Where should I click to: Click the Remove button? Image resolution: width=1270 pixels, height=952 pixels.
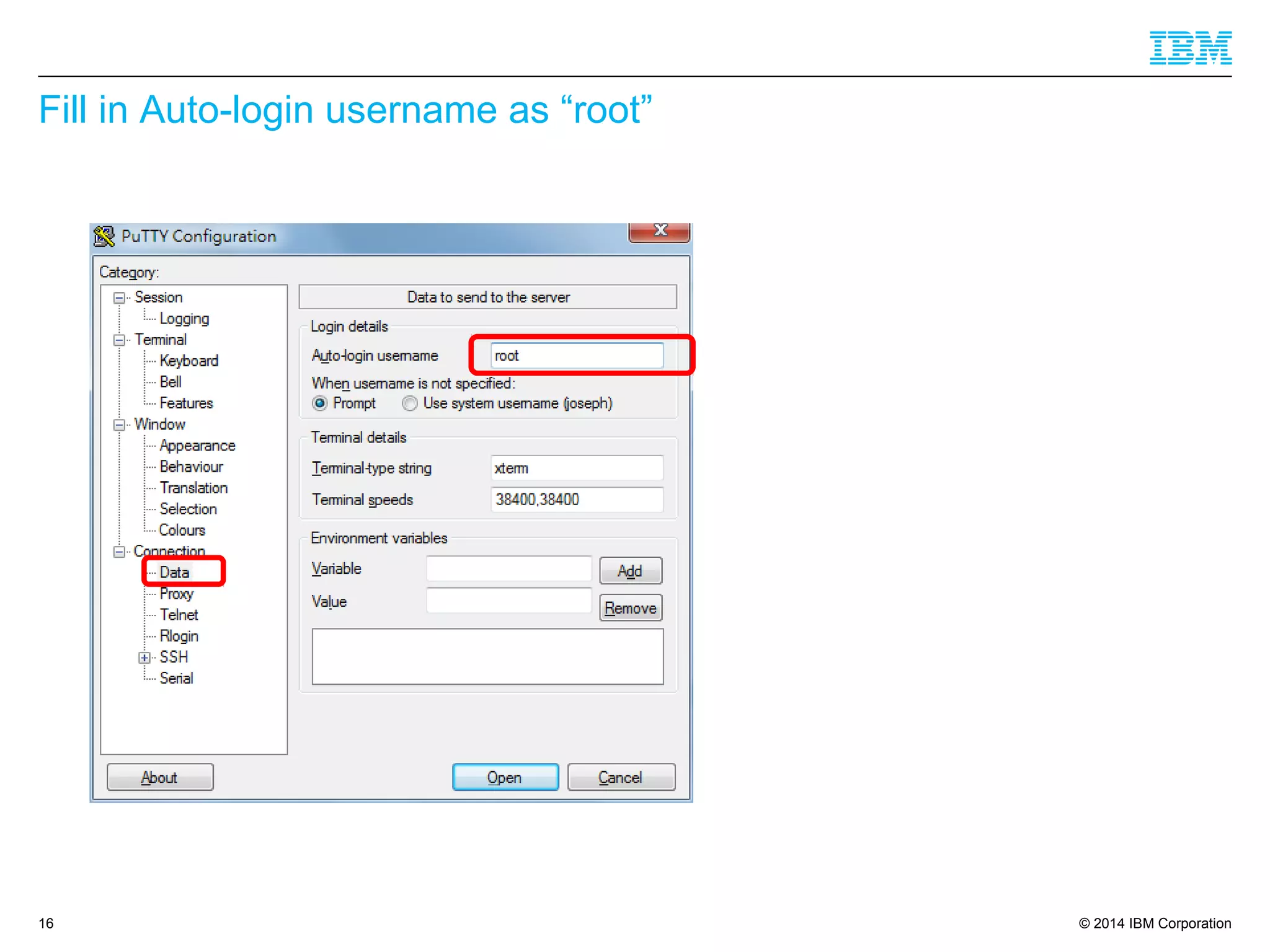[x=631, y=608]
